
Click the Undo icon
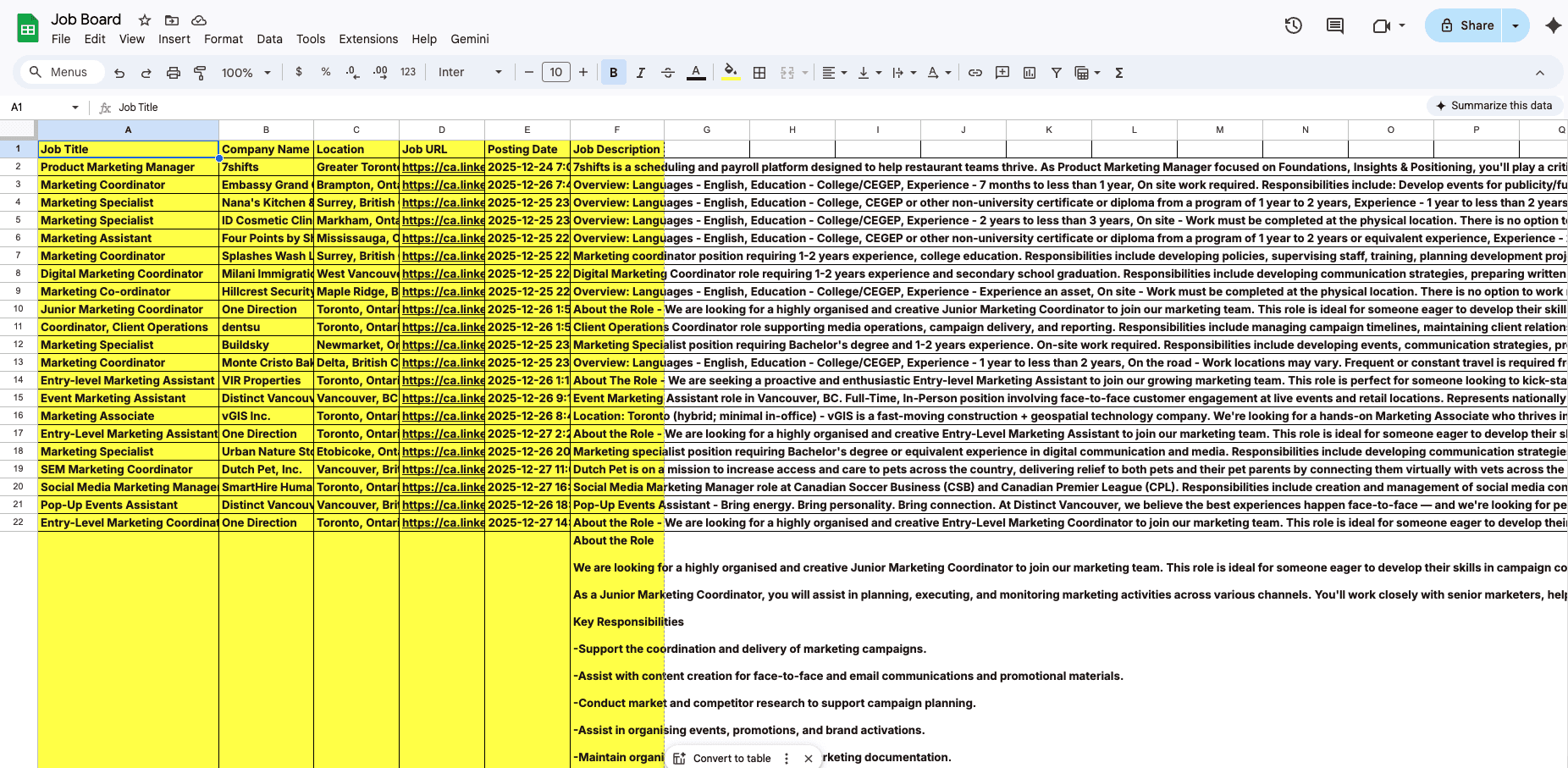point(119,73)
